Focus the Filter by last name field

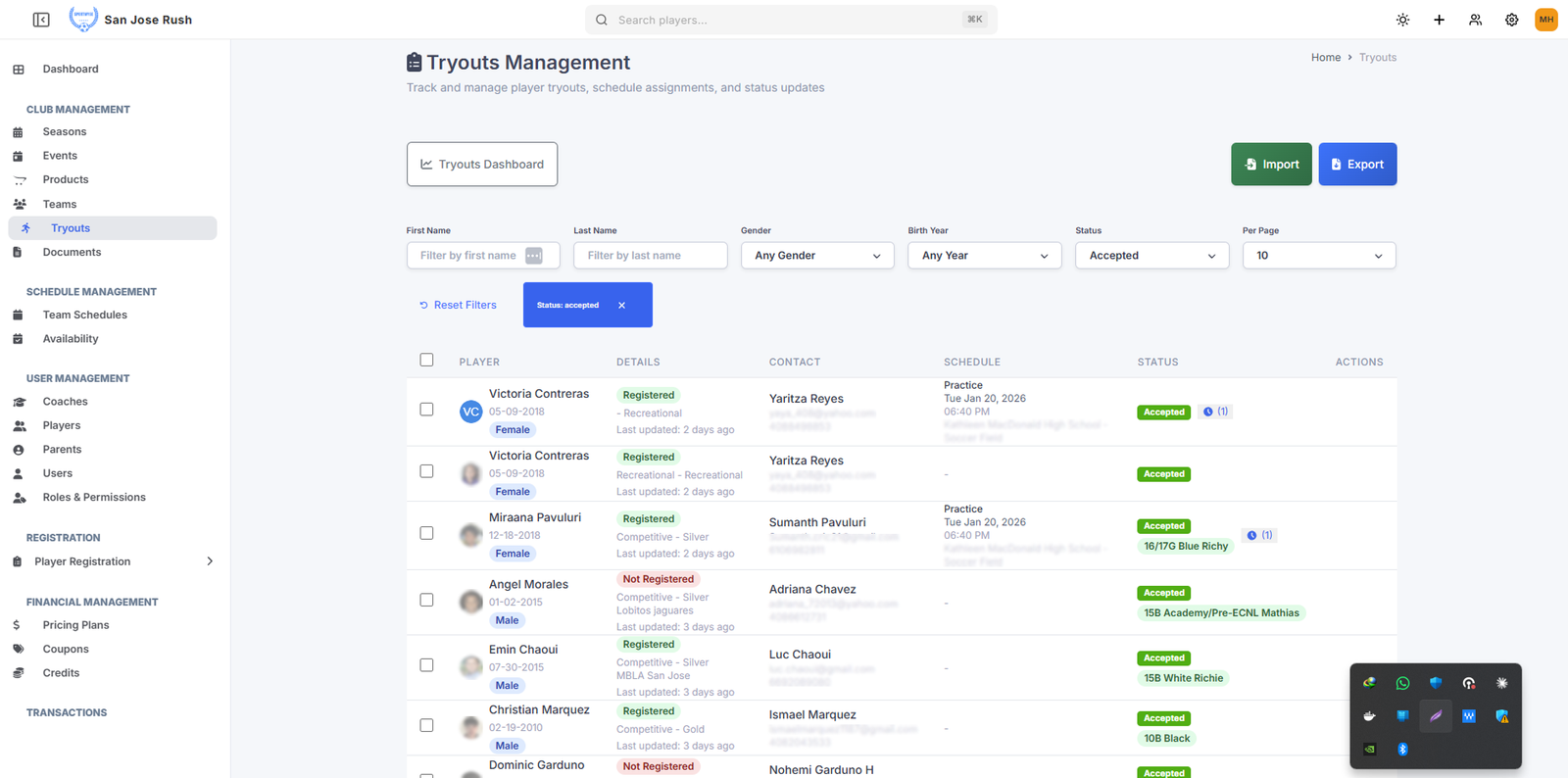pos(650,256)
